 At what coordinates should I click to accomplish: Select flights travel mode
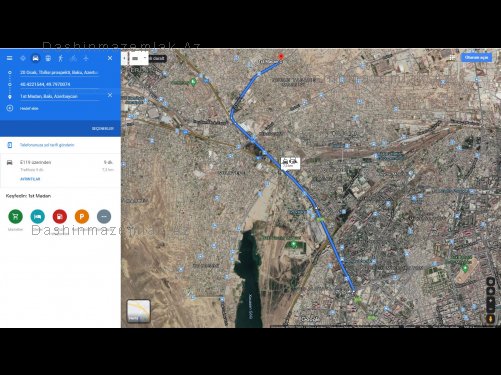click(x=86, y=58)
